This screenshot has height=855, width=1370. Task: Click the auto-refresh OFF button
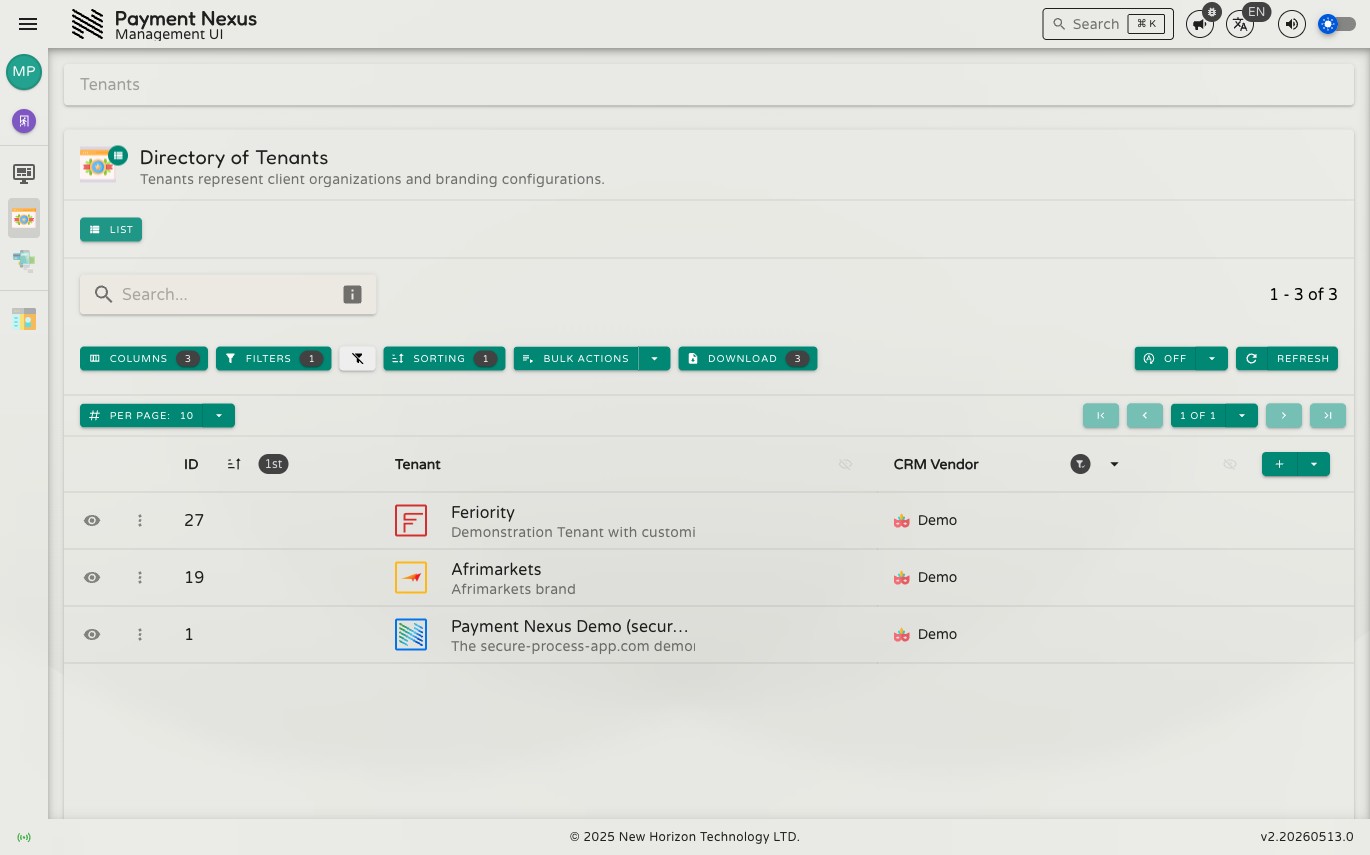click(x=1165, y=358)
